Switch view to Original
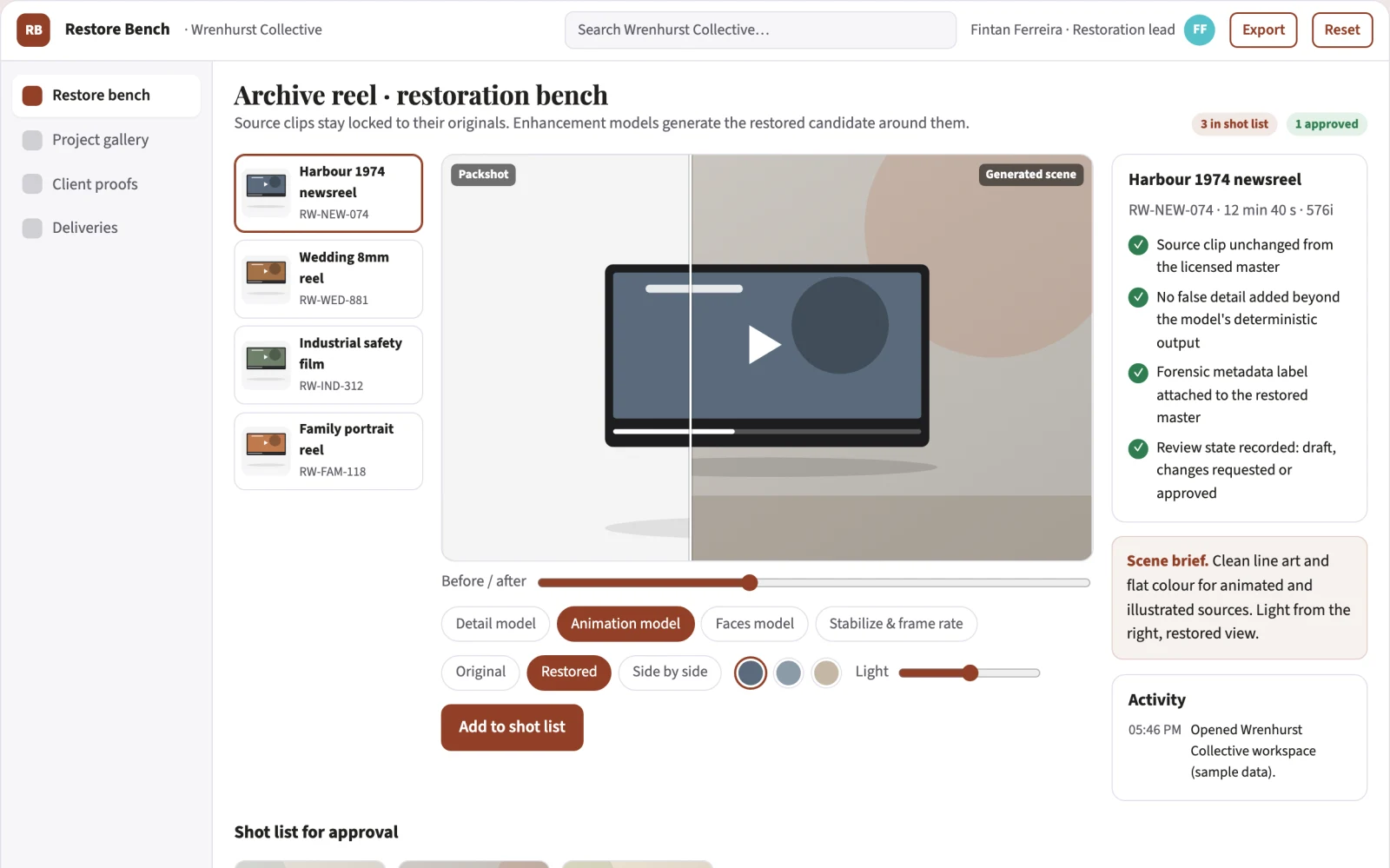This screenshot has height=868, width=1390. (x=480, y=673)
